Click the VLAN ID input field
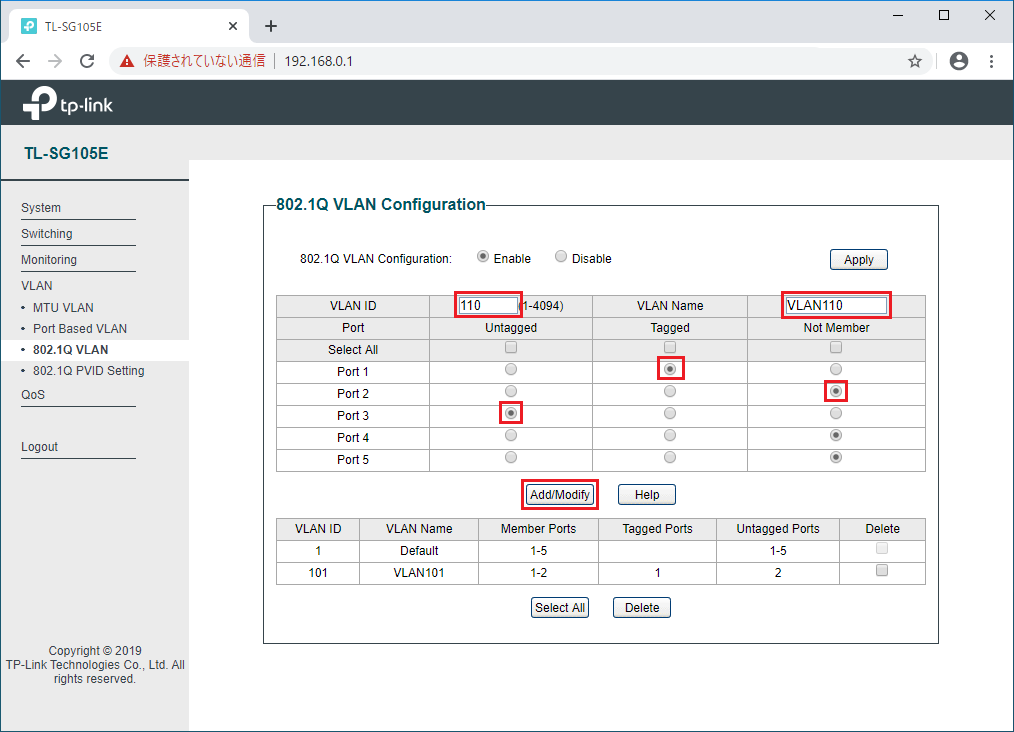Image resolution: width=1014 pixels, height=732 pixels. coord(488,305)
